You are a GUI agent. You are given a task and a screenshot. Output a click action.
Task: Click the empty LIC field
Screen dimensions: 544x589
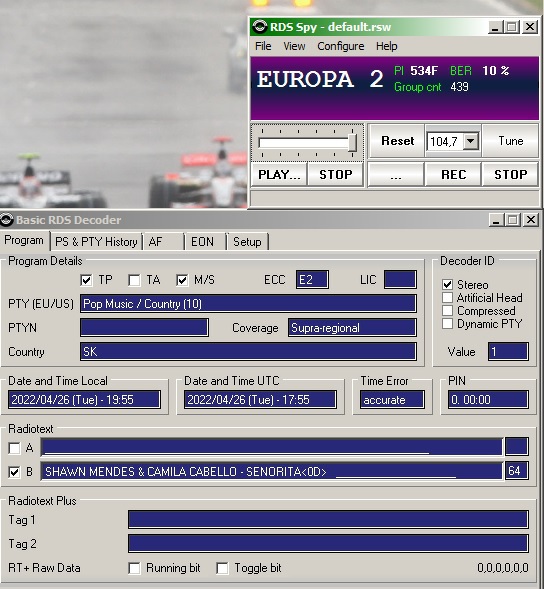pyautogui.click(x=400, y=279)
